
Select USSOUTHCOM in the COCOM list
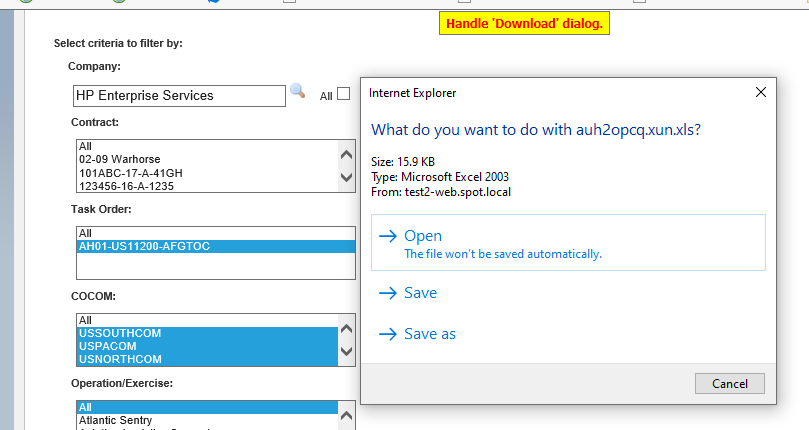(119, 333)
